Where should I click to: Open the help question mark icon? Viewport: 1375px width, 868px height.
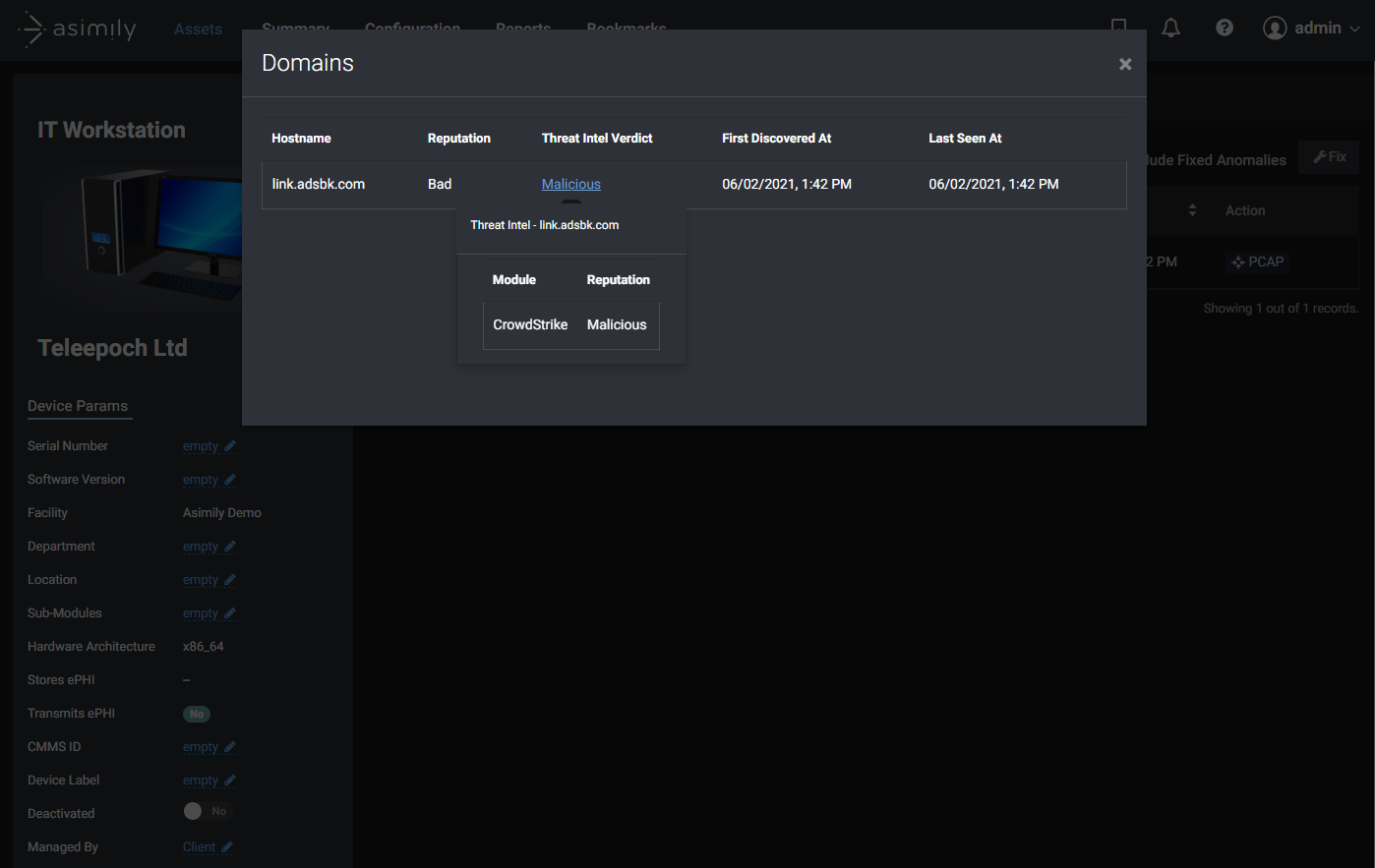pos(1225,28)
